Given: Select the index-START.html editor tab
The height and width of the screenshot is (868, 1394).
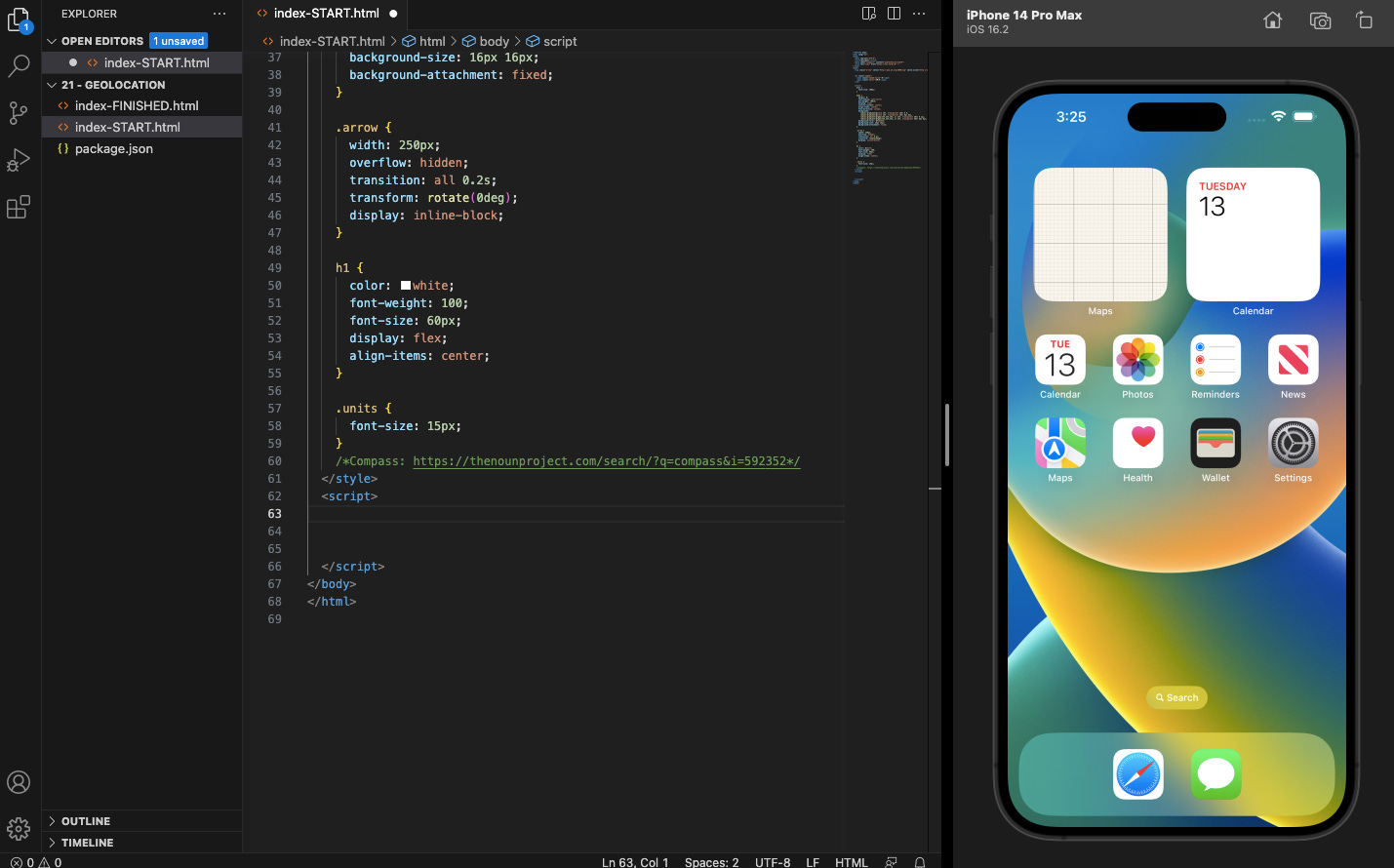Looking at the screenshot, I should [x=326, y=14].
